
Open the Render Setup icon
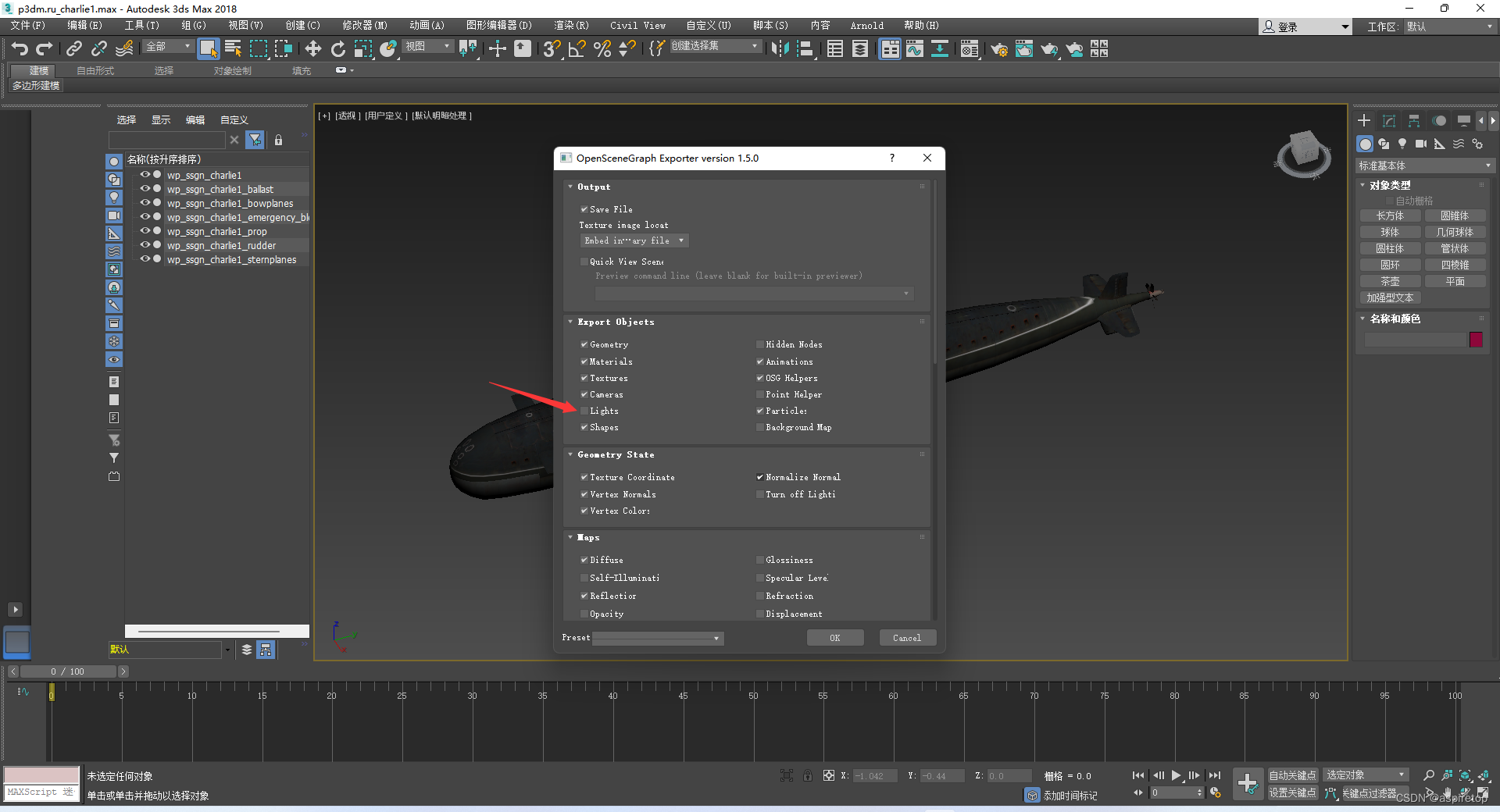click(998, 49)
